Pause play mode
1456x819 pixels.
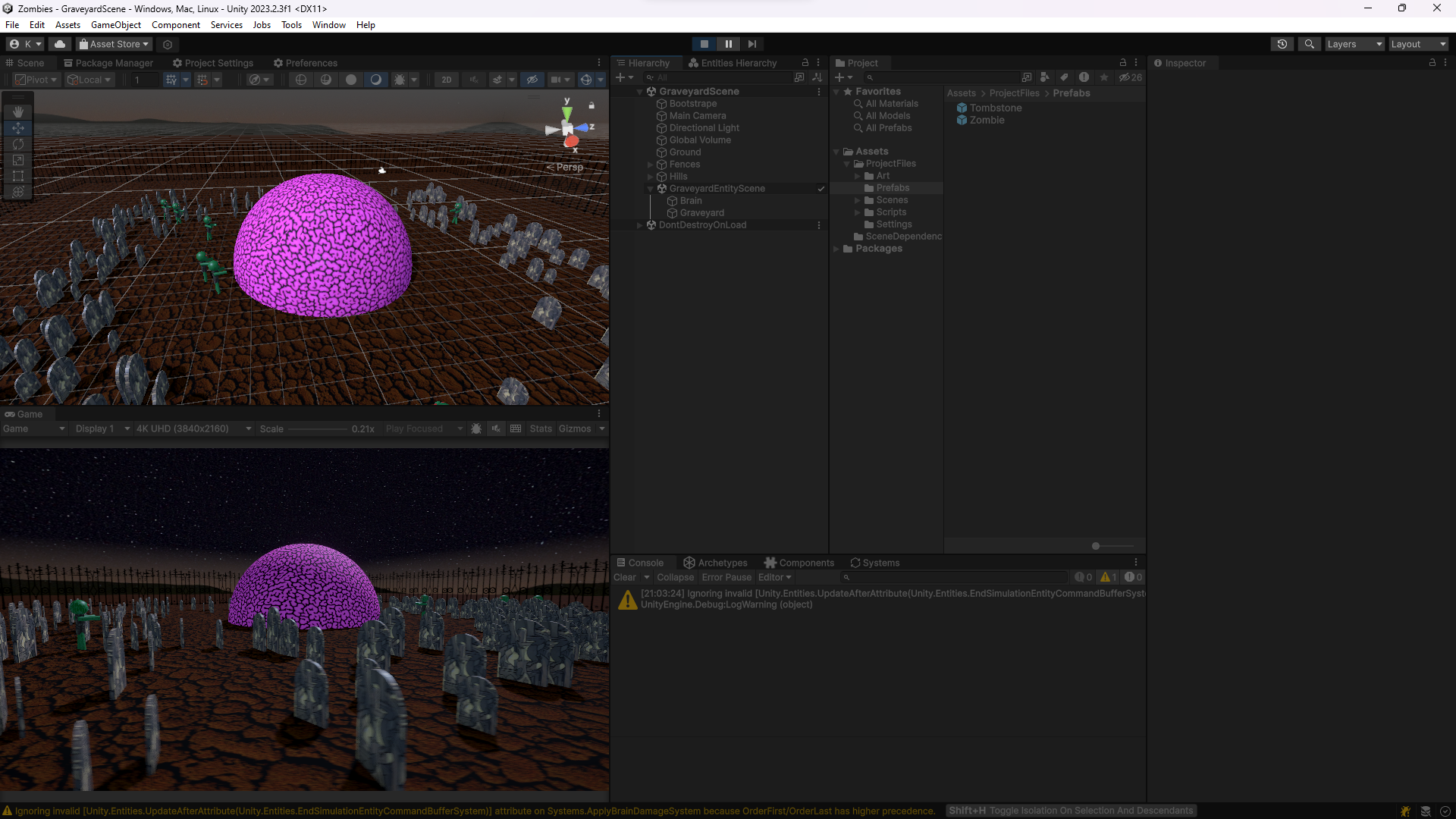[x=728, y=44]
